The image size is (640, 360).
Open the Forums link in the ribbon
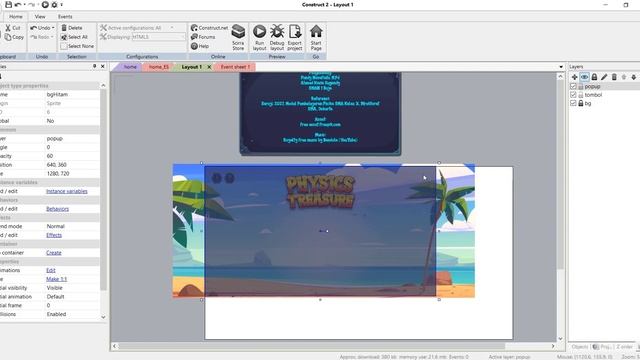point(203,37)
